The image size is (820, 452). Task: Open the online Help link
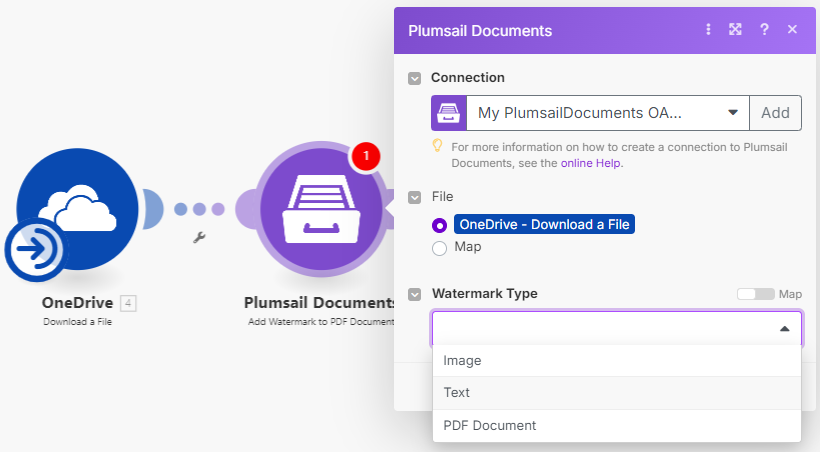point(590,163)
